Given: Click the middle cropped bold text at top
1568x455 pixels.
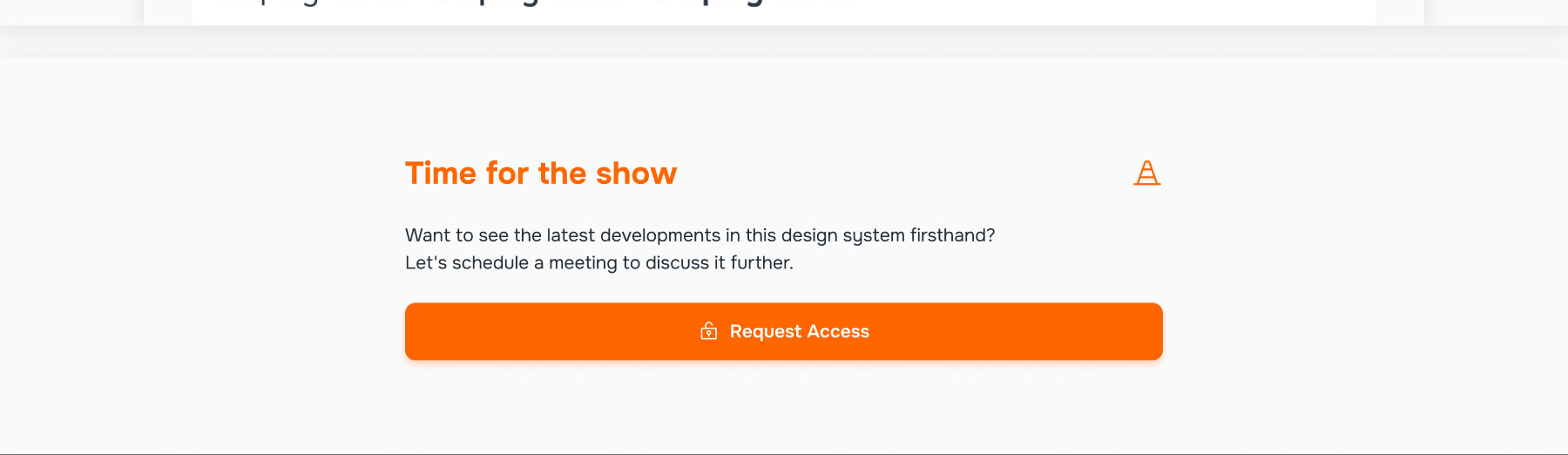Looking at the screenshot, I should click(x=488, y=3).
